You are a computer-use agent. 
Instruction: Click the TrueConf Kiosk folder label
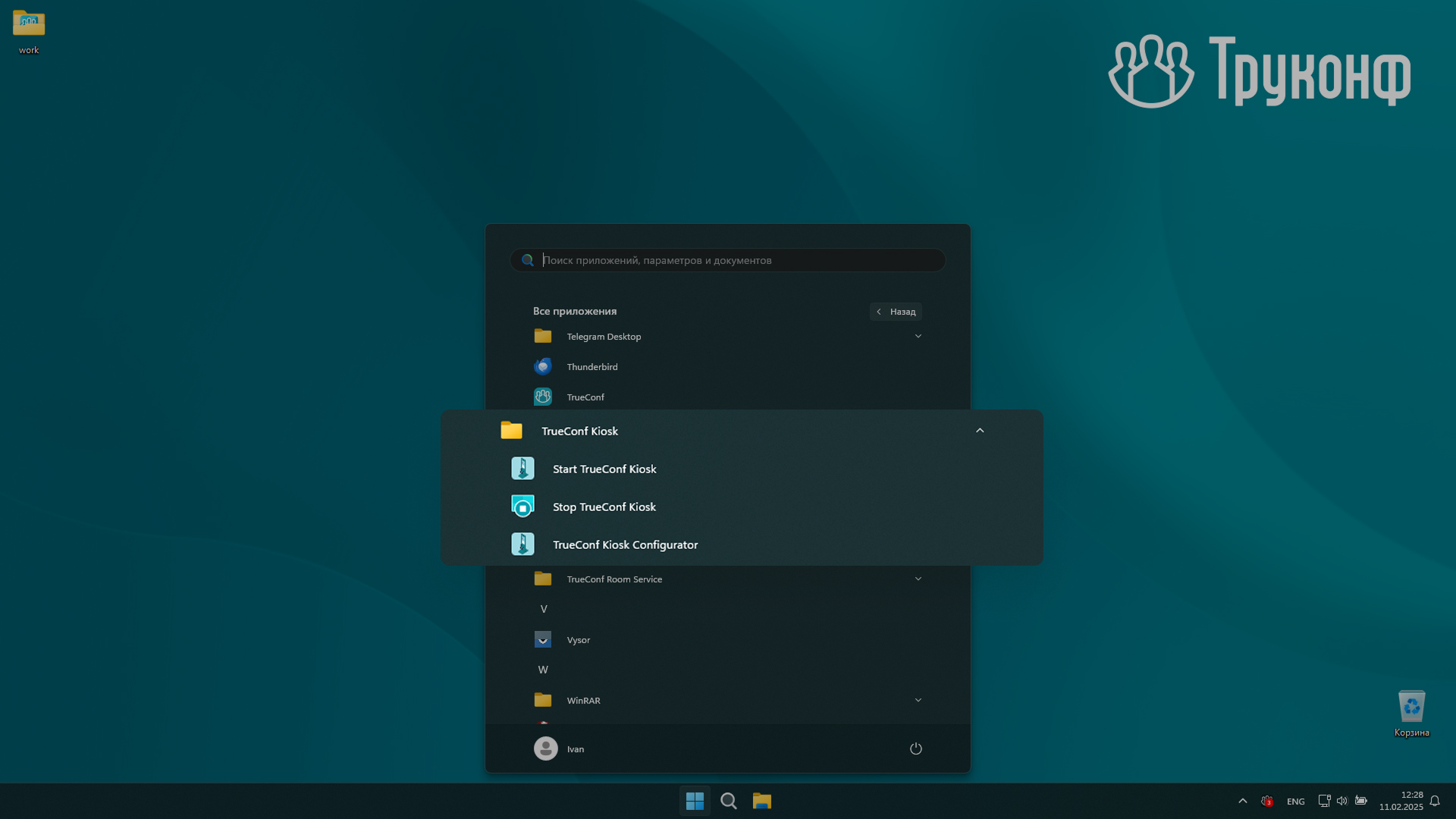point(580,431)
